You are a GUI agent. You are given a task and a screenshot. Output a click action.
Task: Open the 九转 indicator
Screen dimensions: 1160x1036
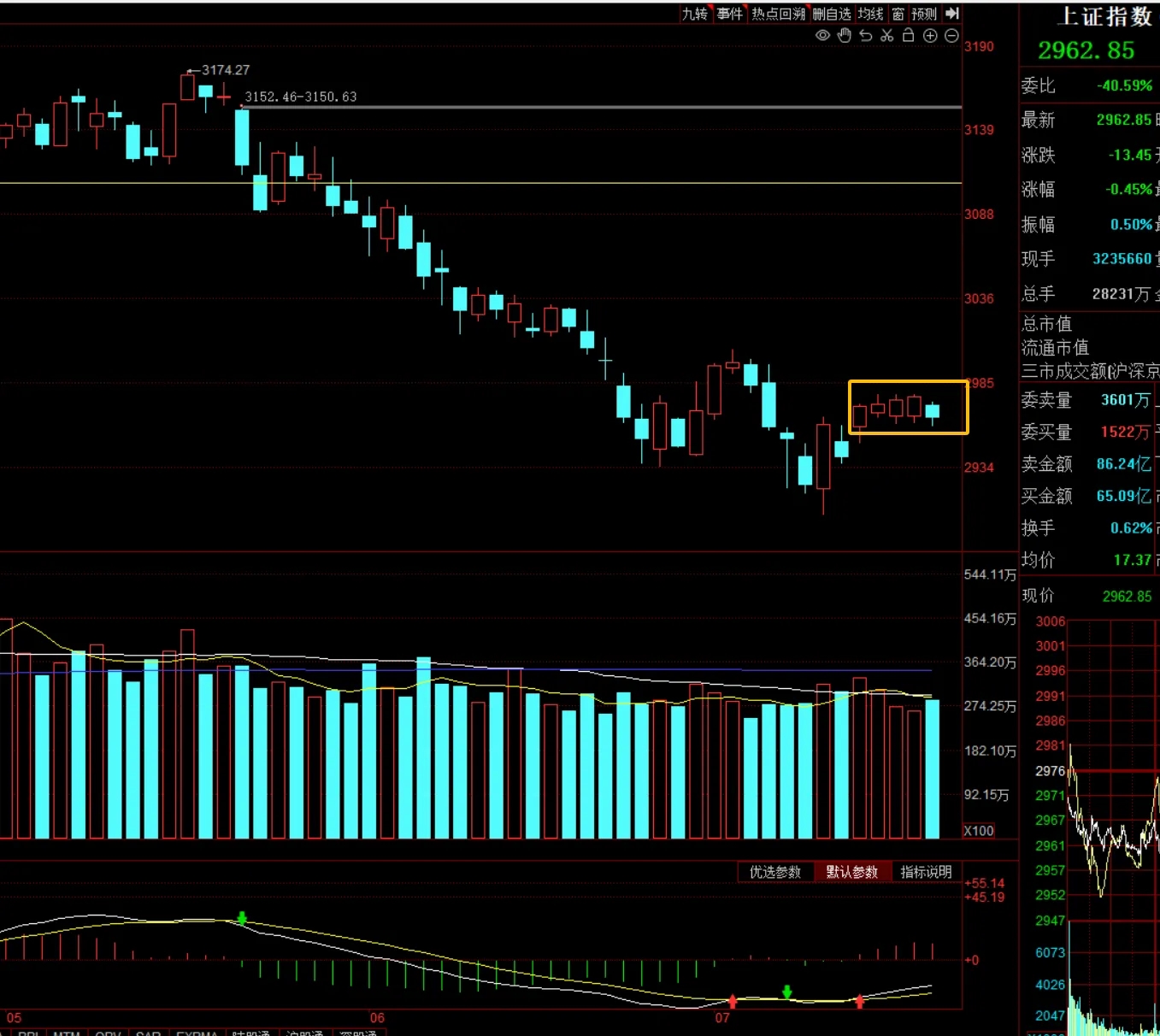[695, 14]
